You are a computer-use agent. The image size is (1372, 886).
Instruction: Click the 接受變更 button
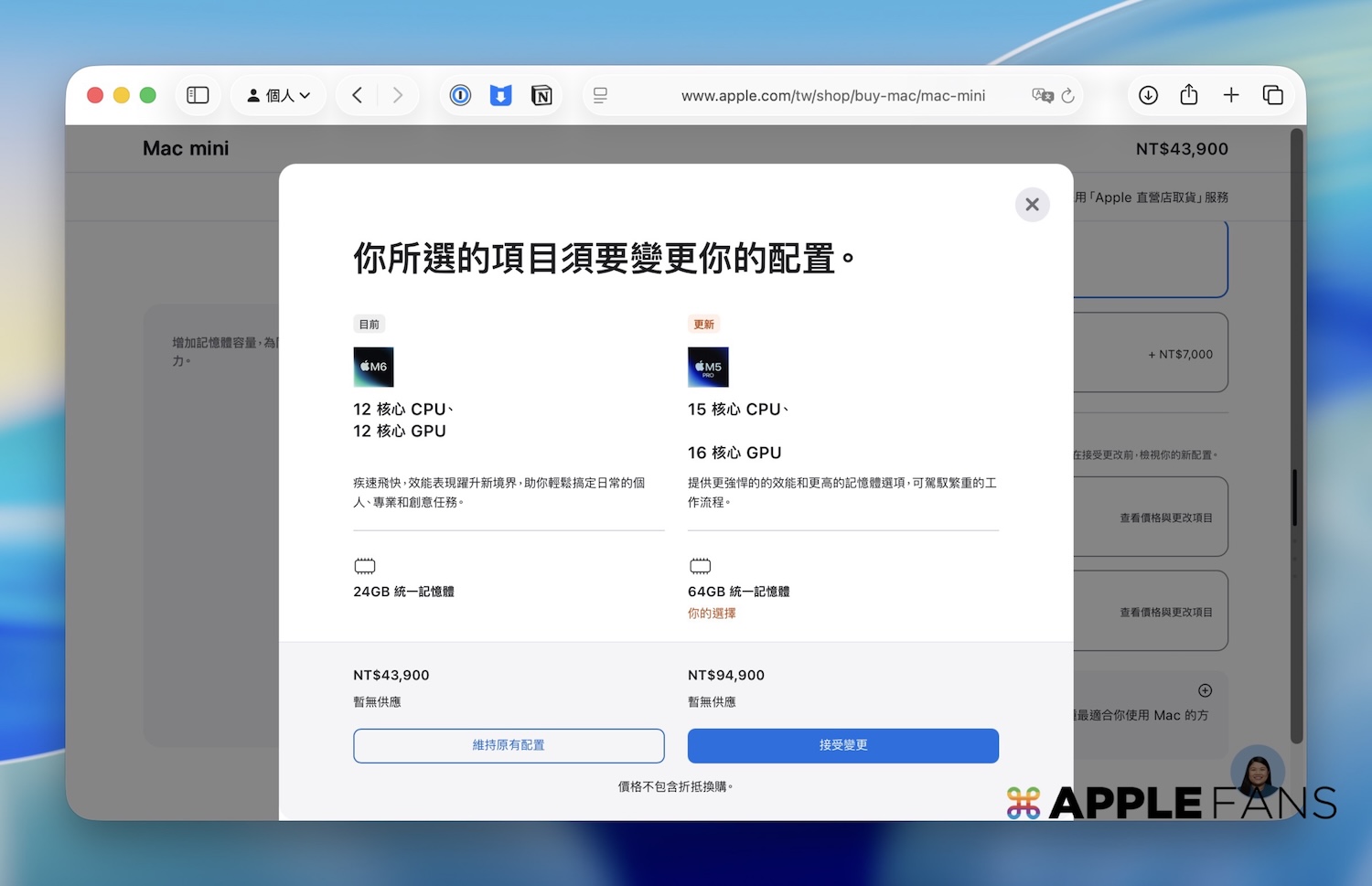(x=843, y=745)
